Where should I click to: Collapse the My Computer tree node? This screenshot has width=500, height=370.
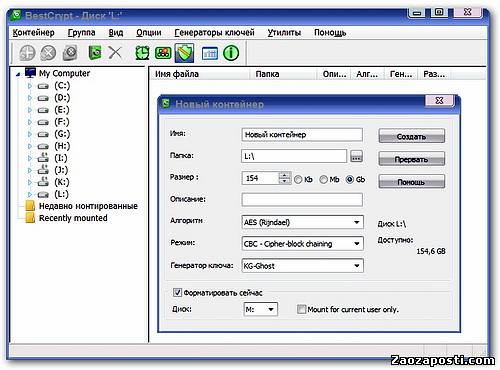point(18,74)
